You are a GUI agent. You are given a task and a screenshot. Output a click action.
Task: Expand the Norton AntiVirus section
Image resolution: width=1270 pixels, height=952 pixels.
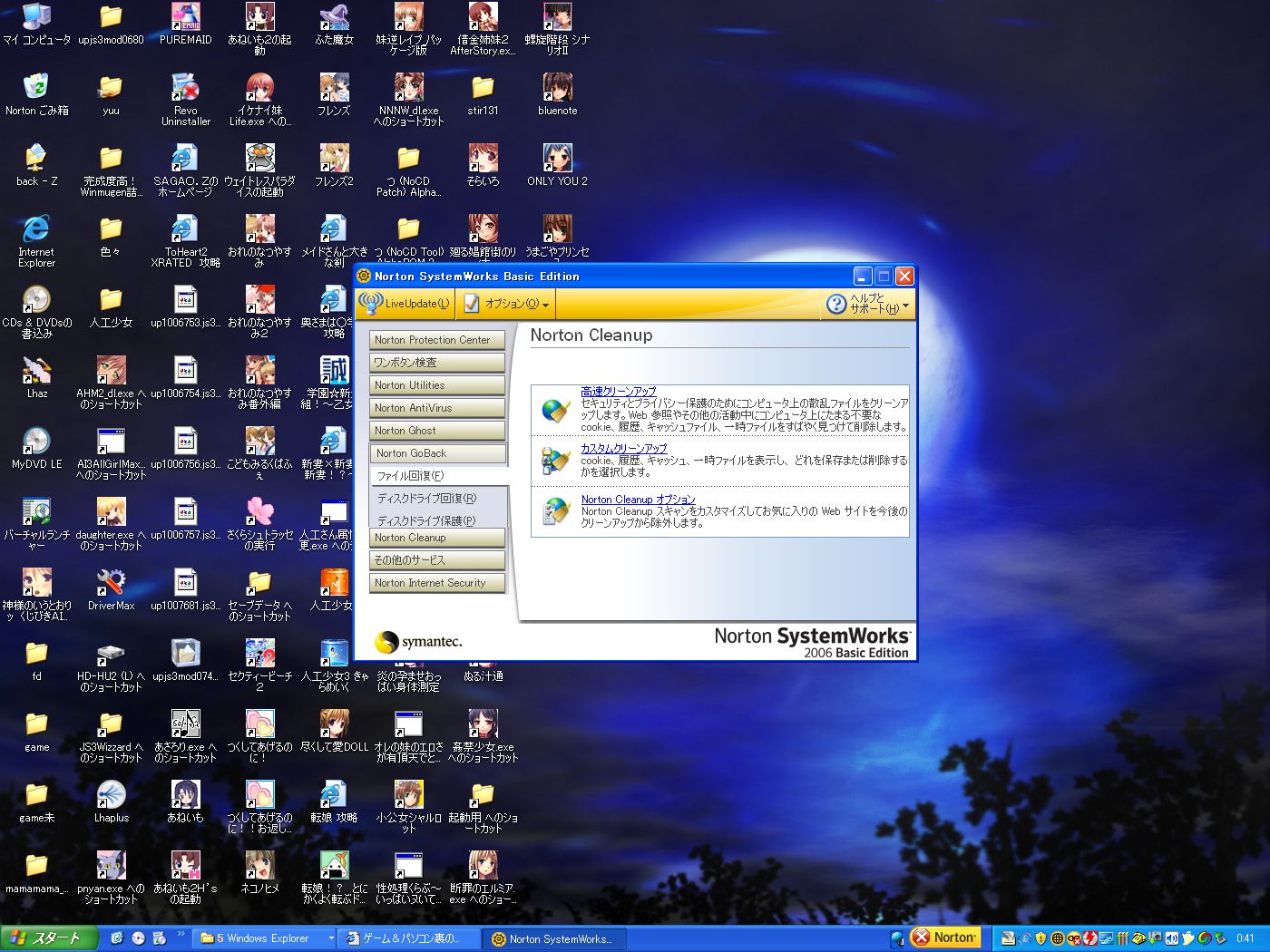pos(437,408)
